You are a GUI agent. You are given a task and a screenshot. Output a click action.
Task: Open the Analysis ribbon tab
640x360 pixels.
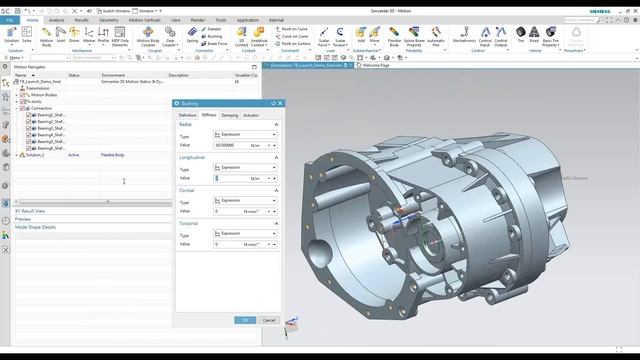[x=56, y=20]
